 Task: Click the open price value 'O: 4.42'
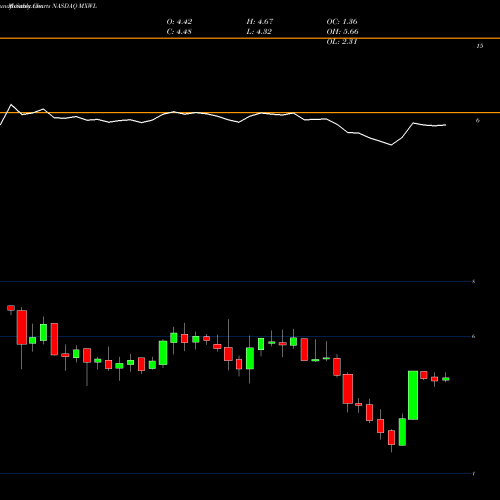tap(179, 22)
